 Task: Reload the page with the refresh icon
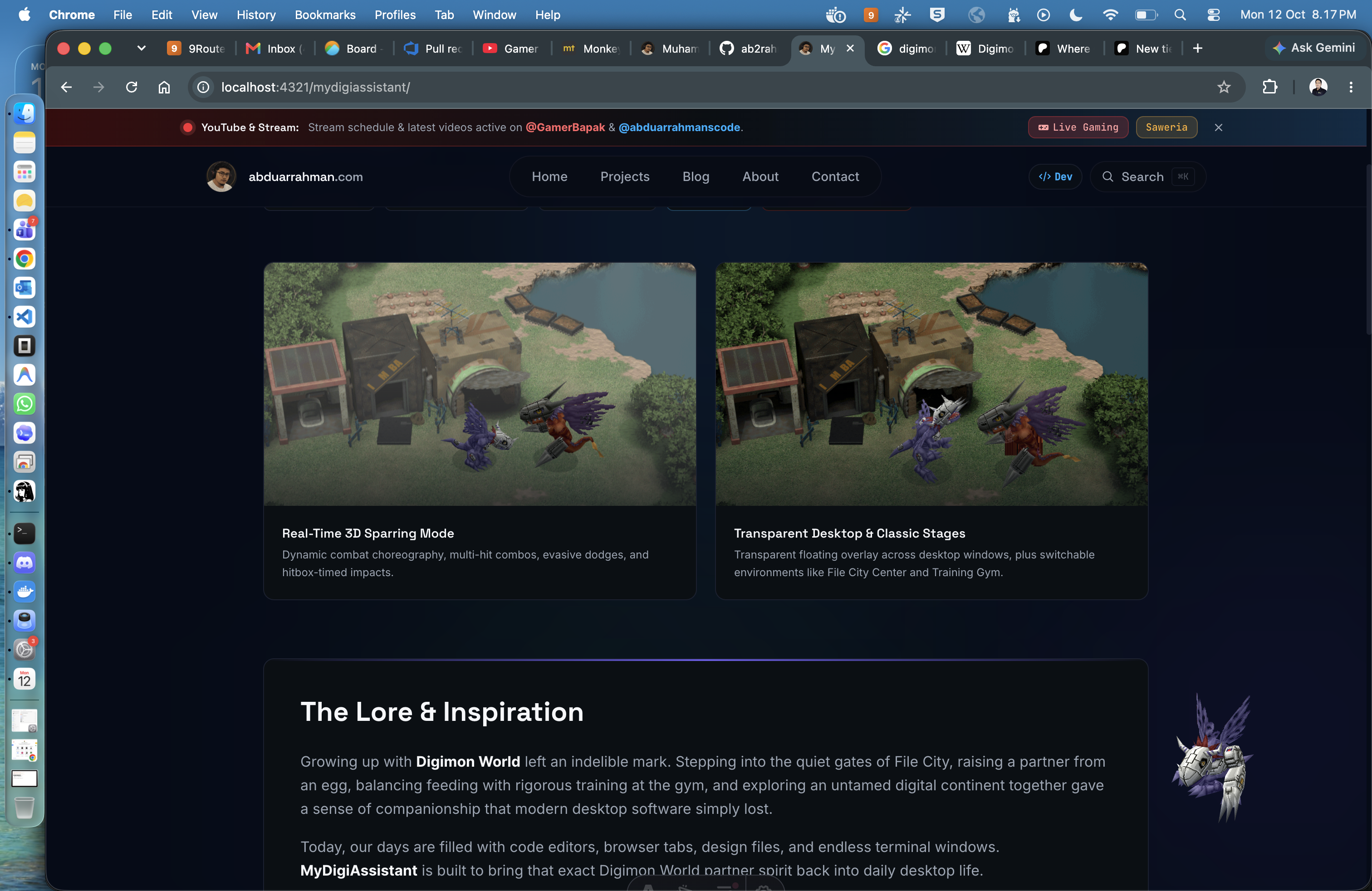[x=132, y=87]
